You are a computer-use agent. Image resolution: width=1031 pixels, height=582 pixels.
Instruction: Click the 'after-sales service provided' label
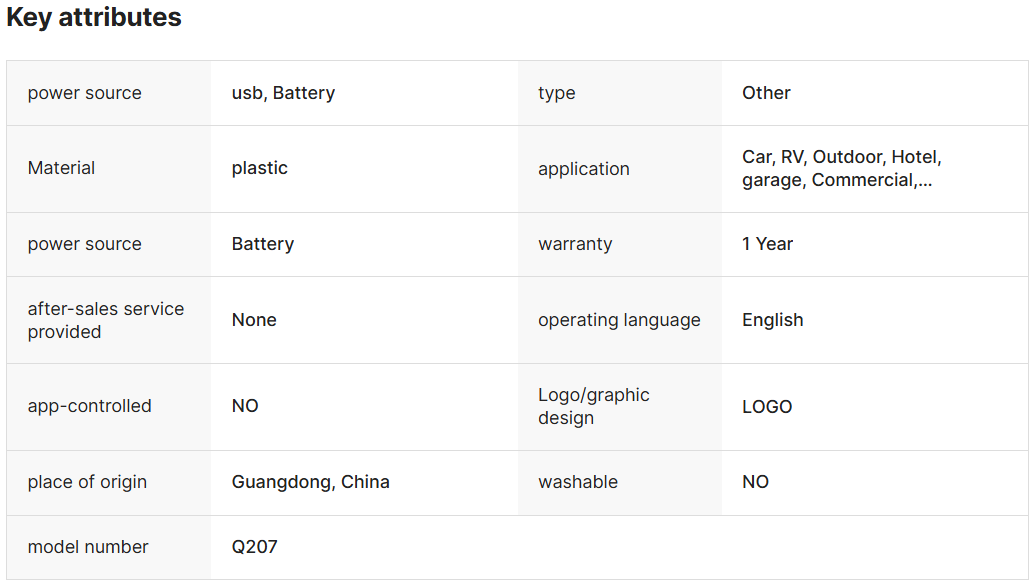[106, 320]
